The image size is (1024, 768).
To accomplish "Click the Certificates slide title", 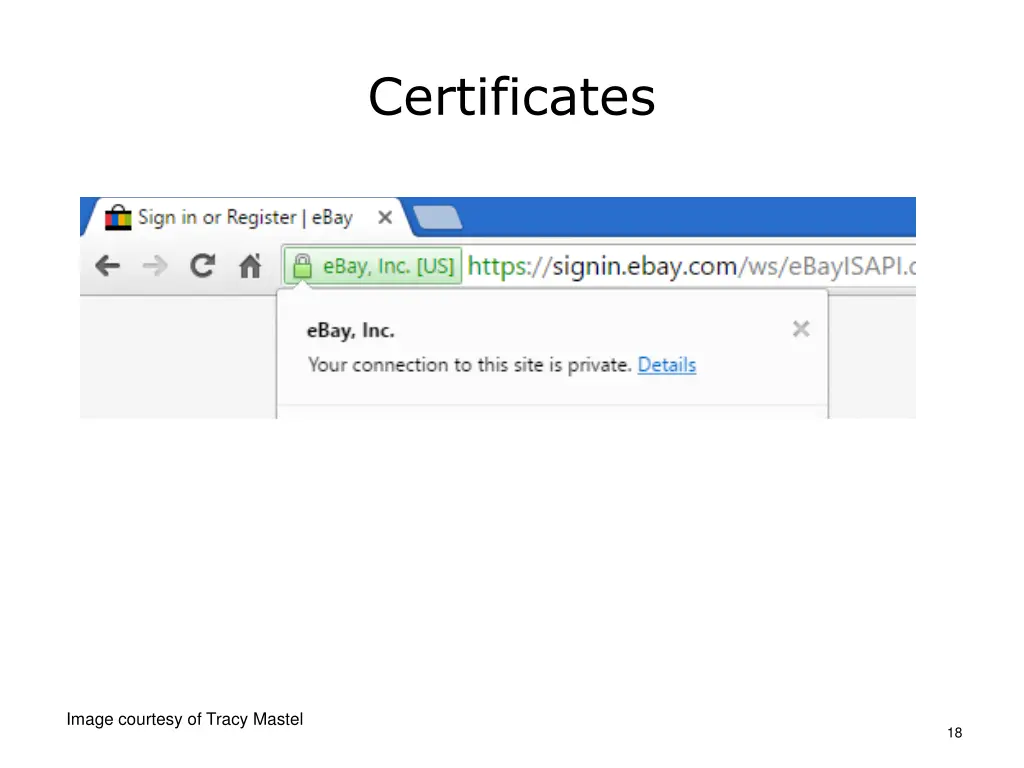I will pyautogui.click(x=512, y=97).
